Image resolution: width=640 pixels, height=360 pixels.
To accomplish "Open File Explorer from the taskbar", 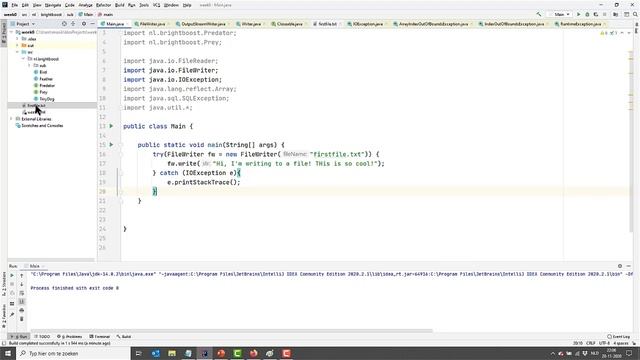I will (x=172, y=353).
